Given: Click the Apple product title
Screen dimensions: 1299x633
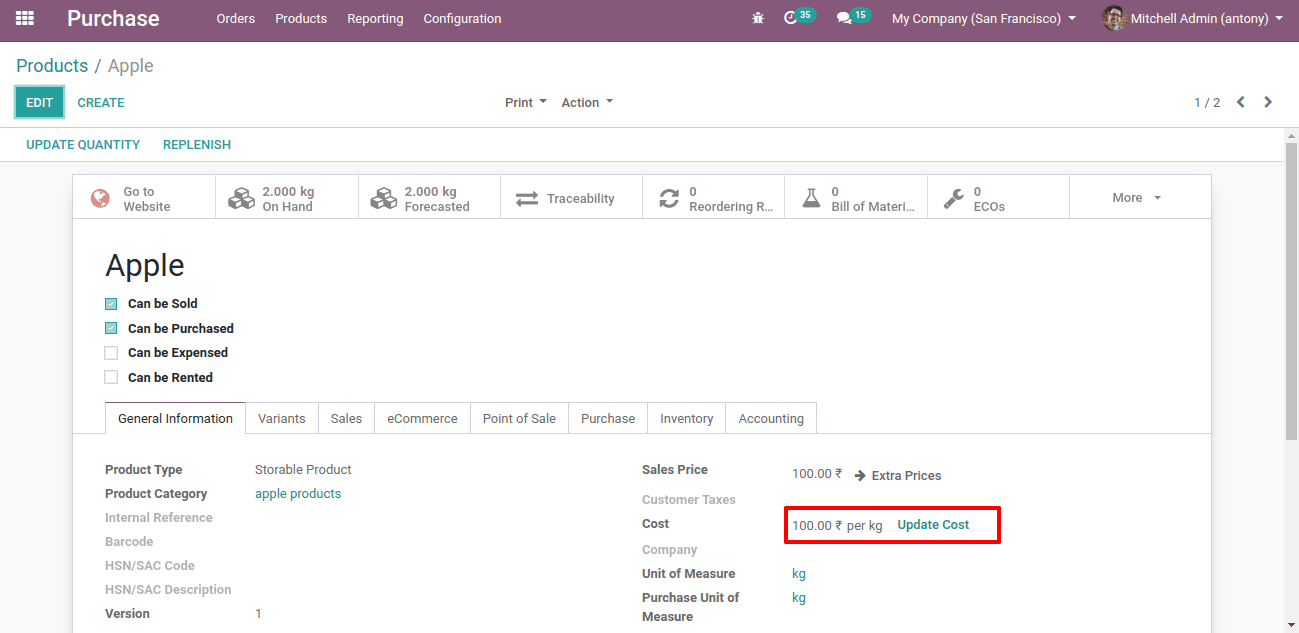Looking at the screenshot, I should 145,265.
